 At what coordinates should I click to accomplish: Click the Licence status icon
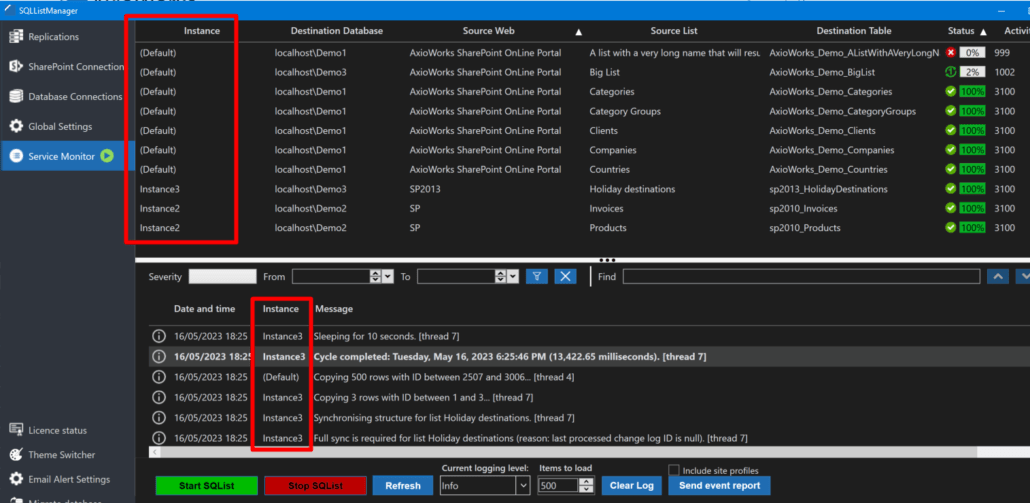pos(16,430)
